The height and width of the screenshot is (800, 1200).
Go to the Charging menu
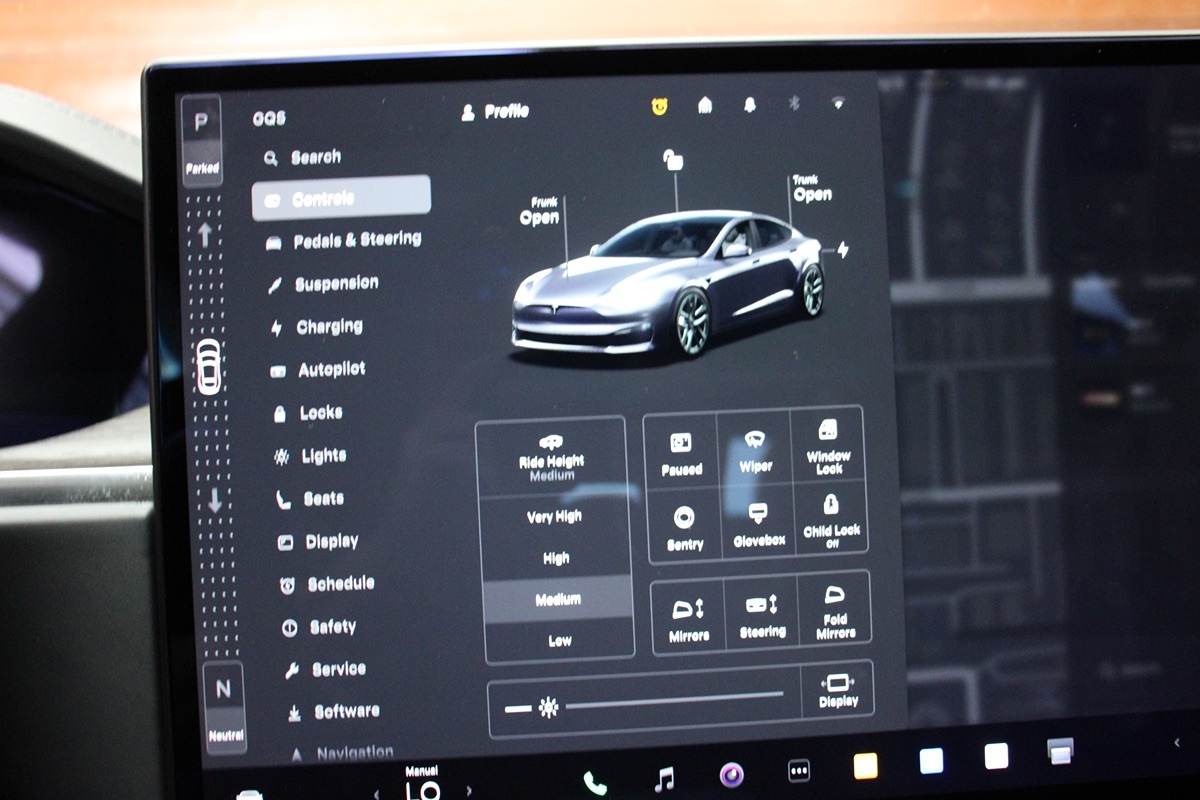pos(317,327)
